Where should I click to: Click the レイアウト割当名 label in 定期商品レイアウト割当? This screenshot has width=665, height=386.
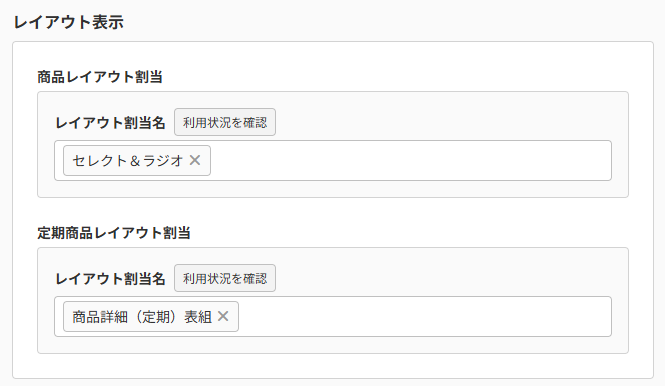(110, 279)
